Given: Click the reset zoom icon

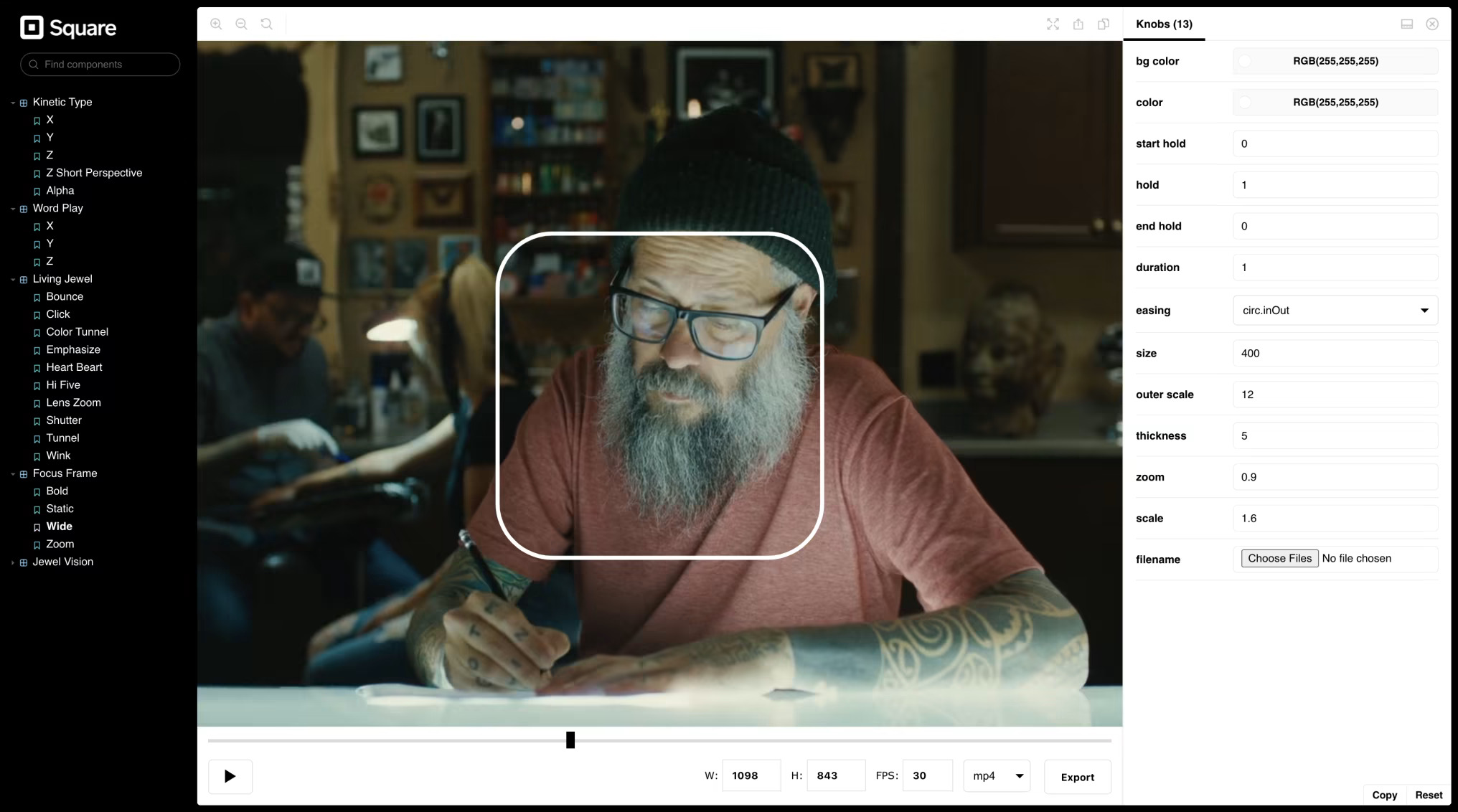Looking at the screenshot, I should (267, 24).
